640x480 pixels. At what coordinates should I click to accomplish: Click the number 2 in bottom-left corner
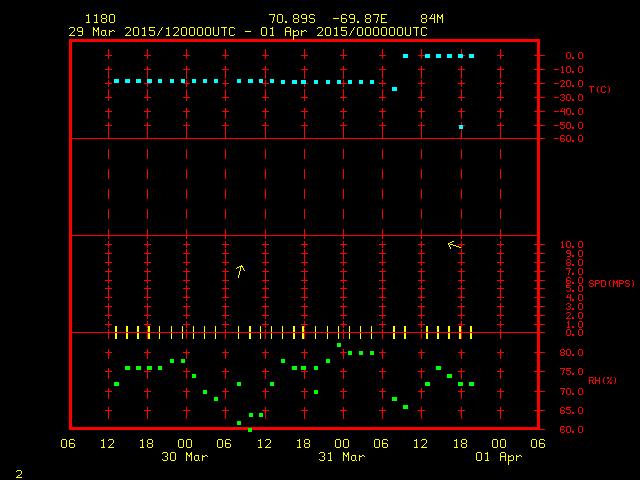coord(18,472)
